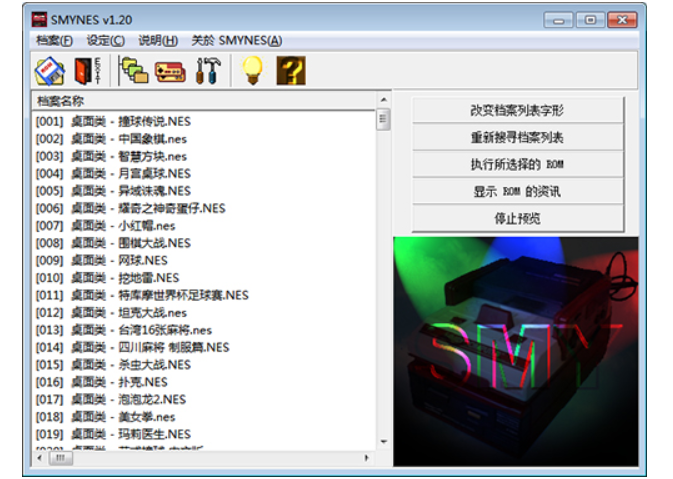
Task: Click the horizontal scrollbar right arrow
Action: (368, 457)
